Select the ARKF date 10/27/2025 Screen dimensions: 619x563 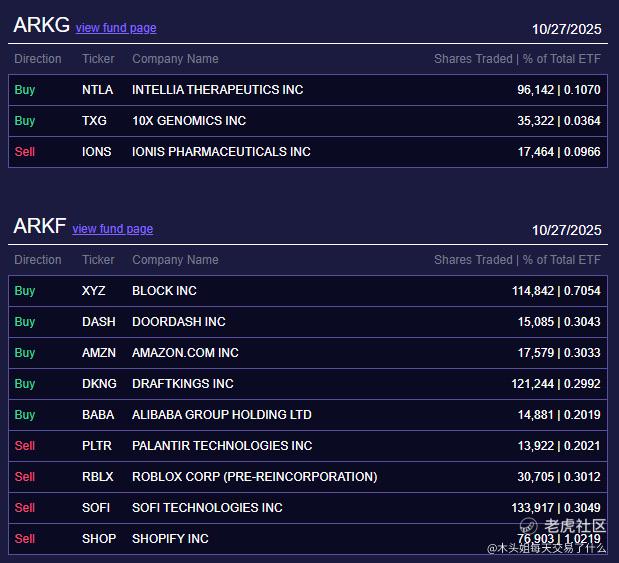tap(566, 230)
